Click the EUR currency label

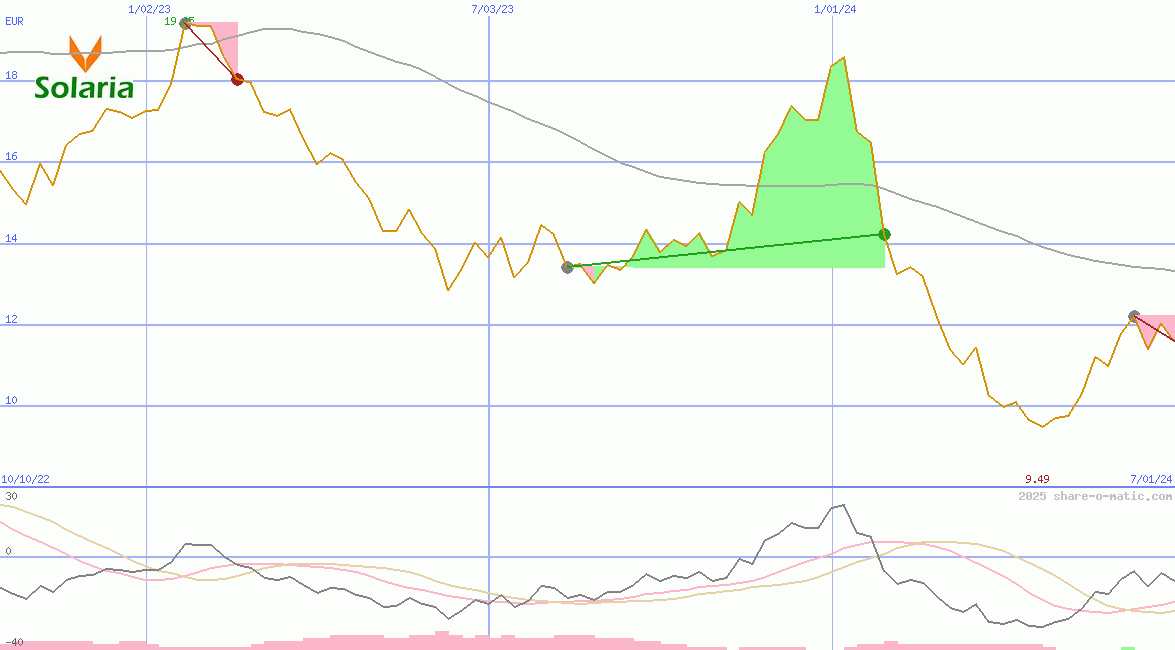point(14,20)
